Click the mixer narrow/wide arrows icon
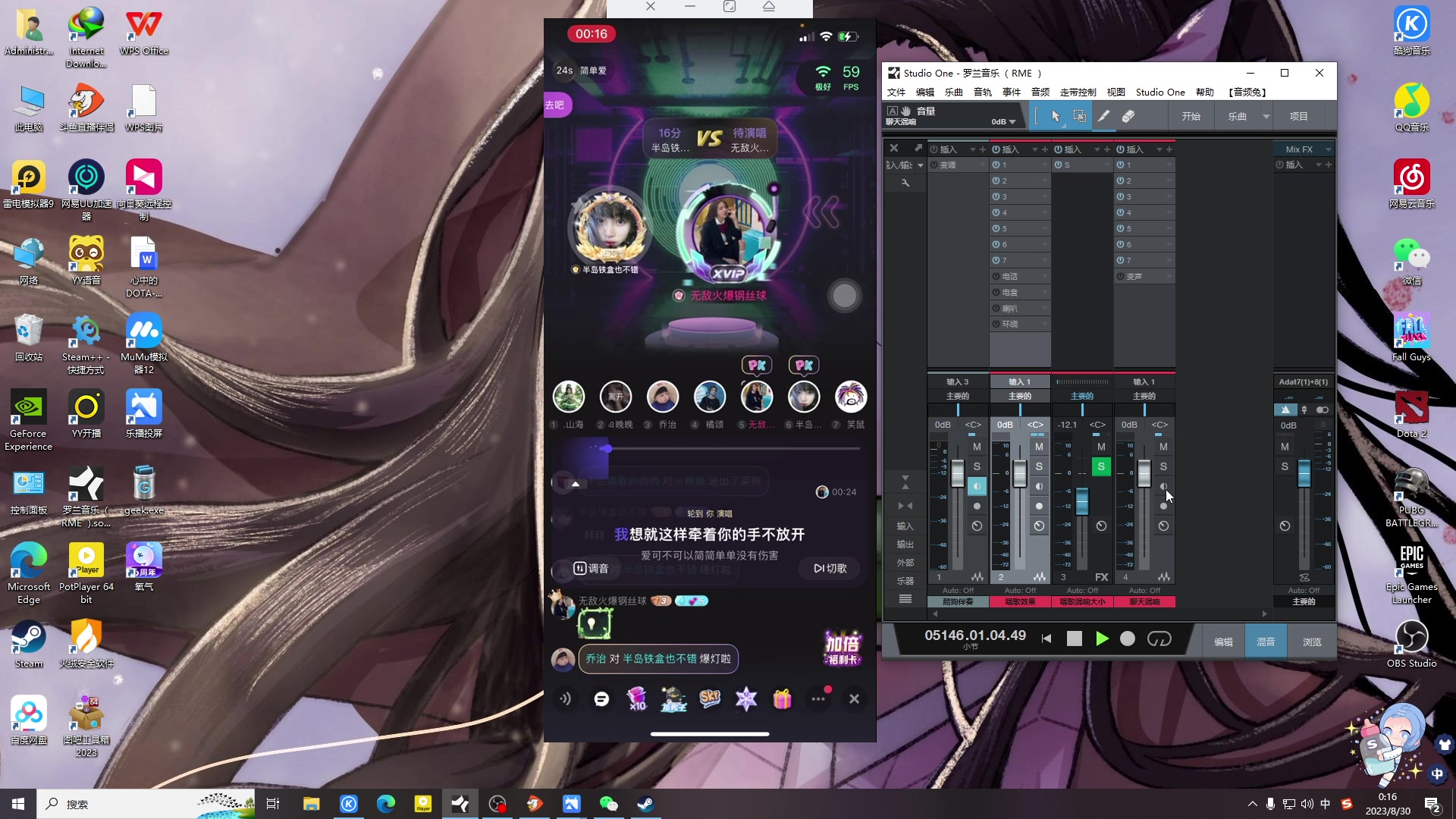This screenshot has height=819, width=1456. click(905, 506)
